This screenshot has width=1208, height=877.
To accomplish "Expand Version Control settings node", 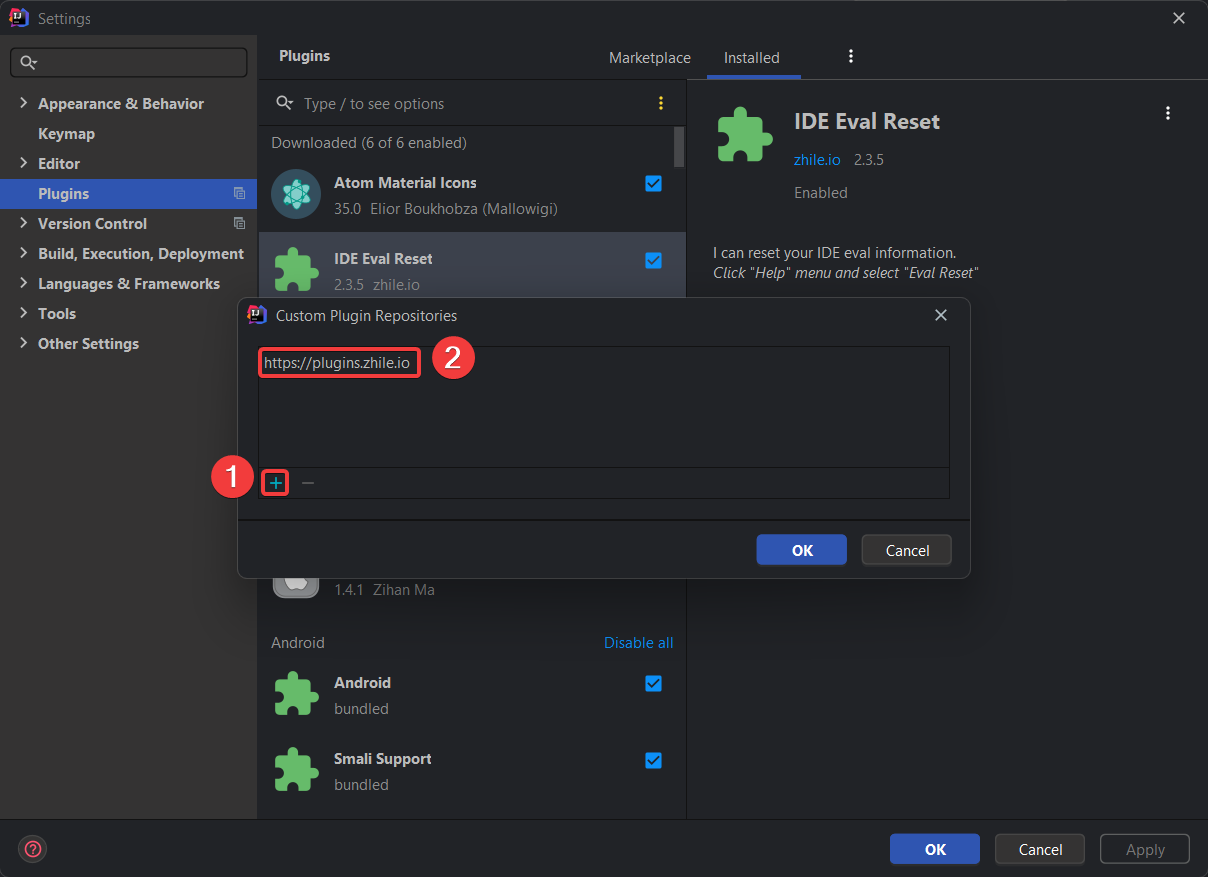I will click(24, 223).
